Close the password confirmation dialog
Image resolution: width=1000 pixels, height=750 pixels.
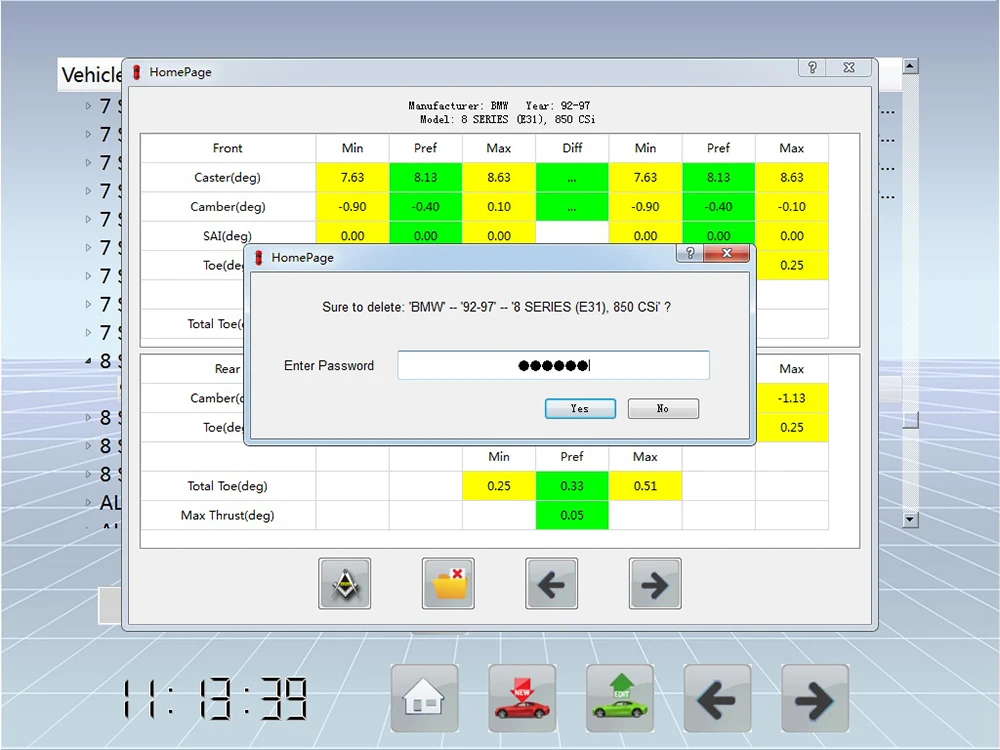coord(726,255)
